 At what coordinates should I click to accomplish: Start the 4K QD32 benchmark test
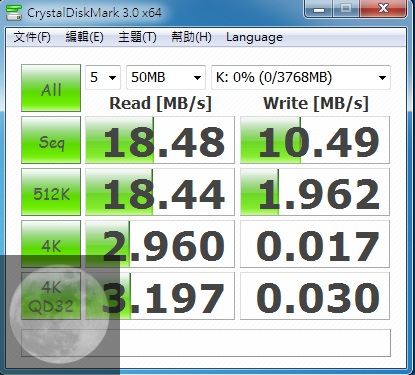[x=51, y=296]
